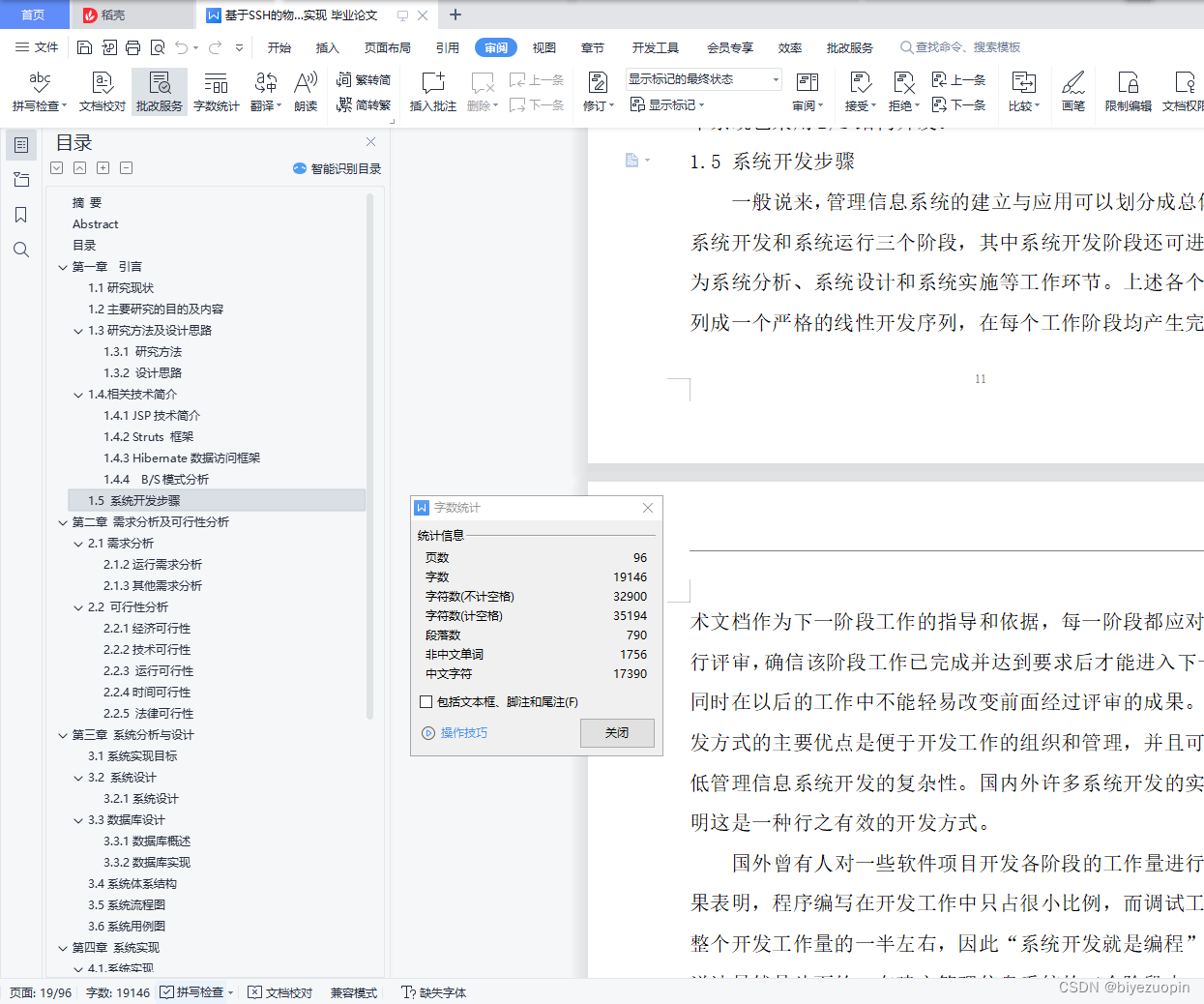Click the Print icon in quick toolbar
Viewport: 1204px width, 1004px height.
[x=132, y=47]
